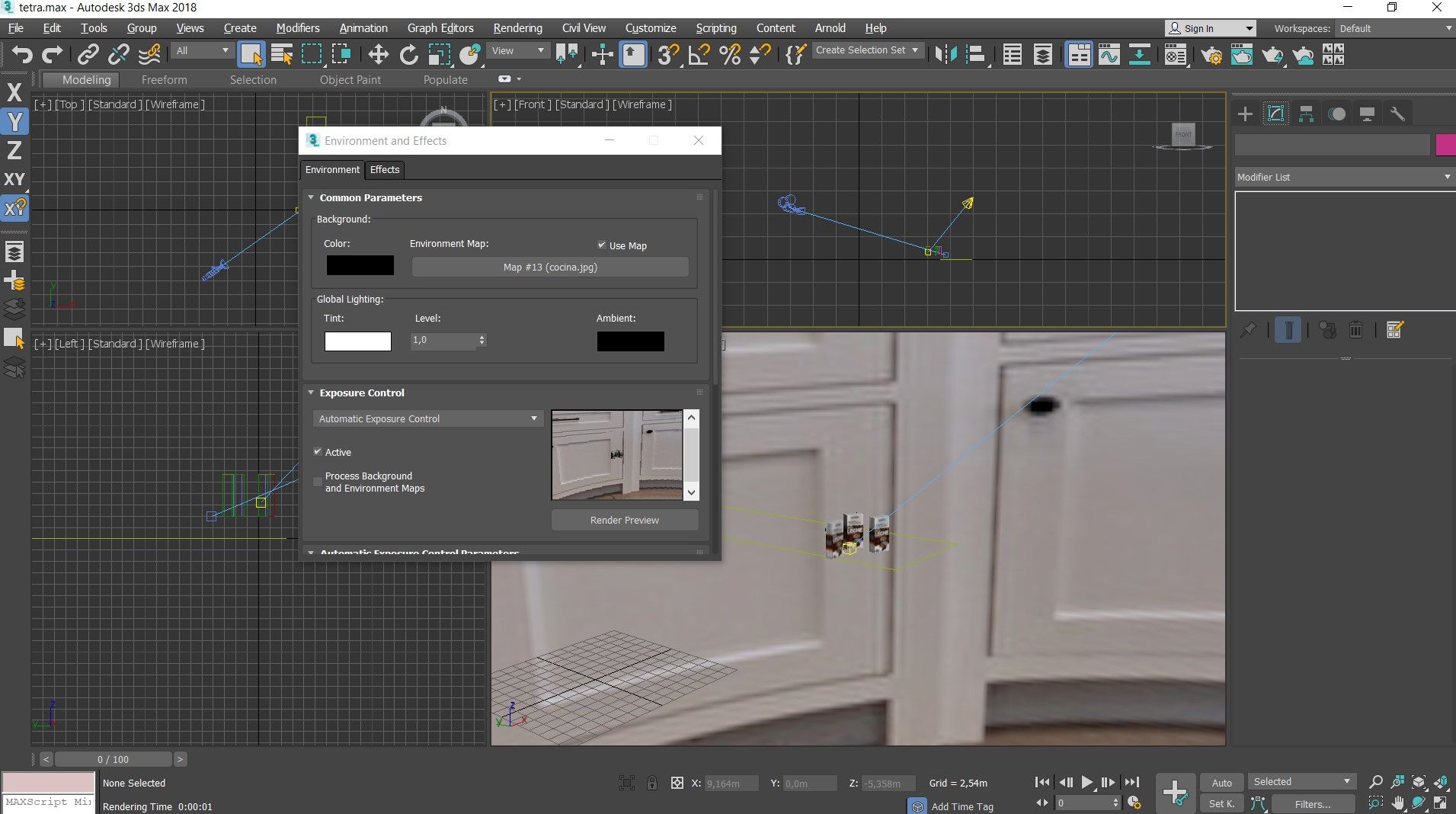Open the Create panel plus icon
The image size is (1456, 814).
tap(1245, 114)
